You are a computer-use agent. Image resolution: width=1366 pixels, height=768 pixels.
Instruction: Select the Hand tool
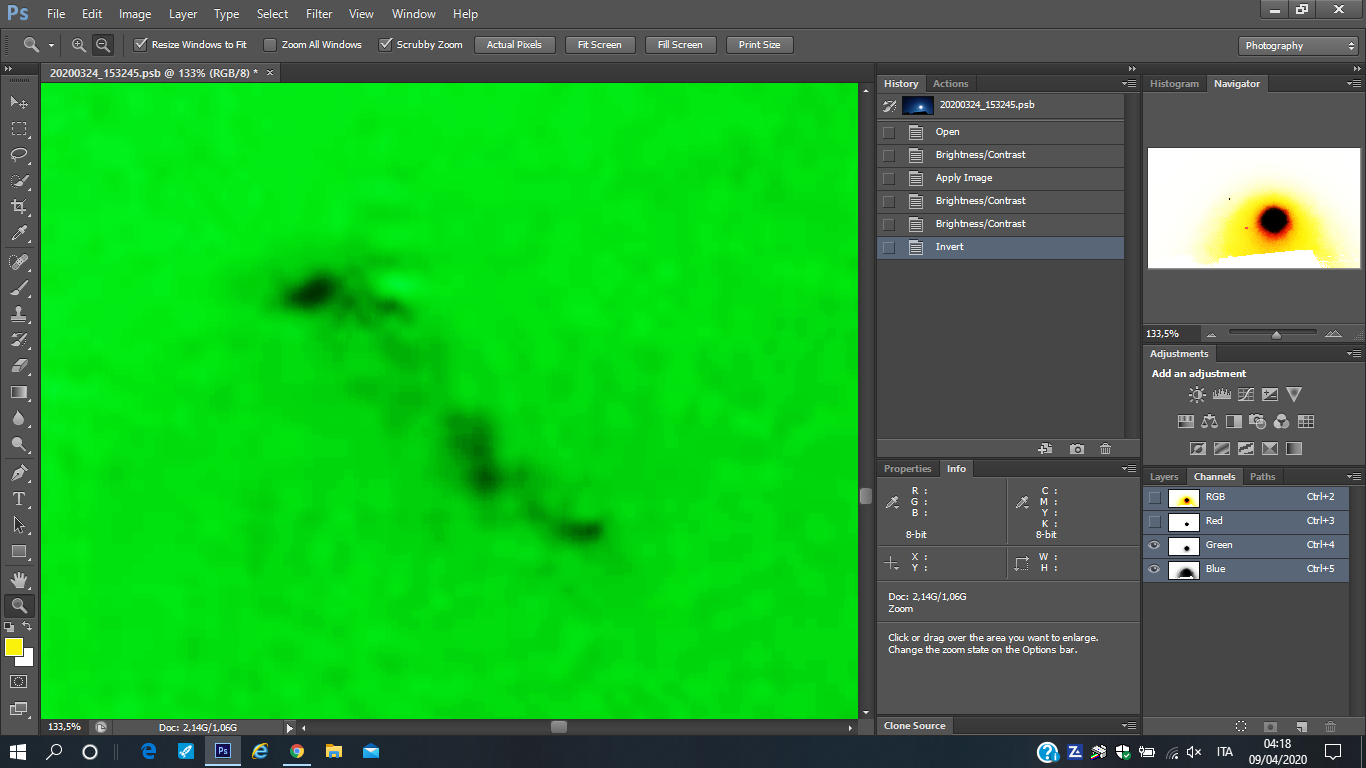click(18, 579)
